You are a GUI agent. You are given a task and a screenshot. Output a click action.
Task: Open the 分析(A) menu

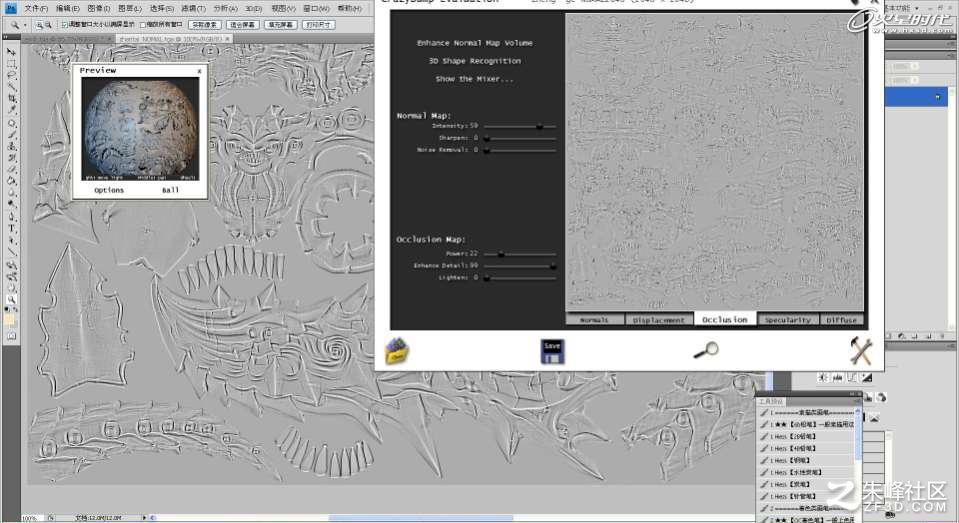(x=226, y=9)
